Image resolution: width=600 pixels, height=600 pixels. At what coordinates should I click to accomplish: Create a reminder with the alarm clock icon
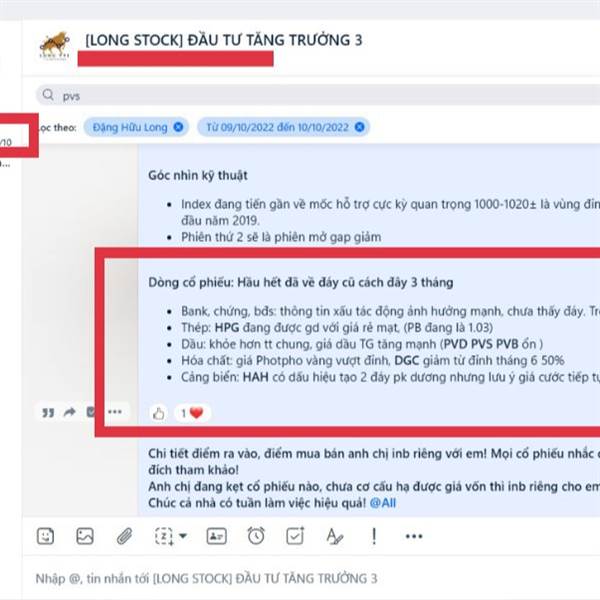pyautogui.click(x=256, y=536)
